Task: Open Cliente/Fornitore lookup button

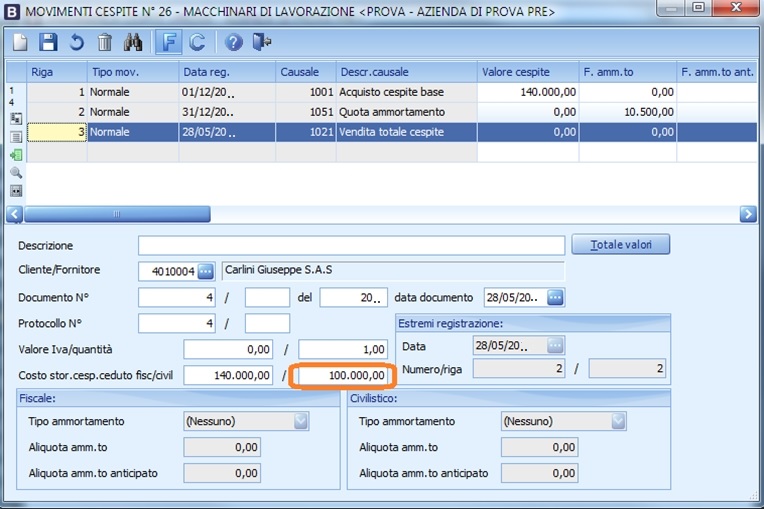Action: [206, 271]
